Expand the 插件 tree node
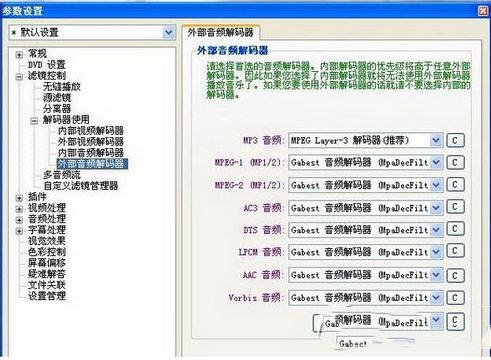This screenshot has width=491, height=360. [x=19, y=198]
